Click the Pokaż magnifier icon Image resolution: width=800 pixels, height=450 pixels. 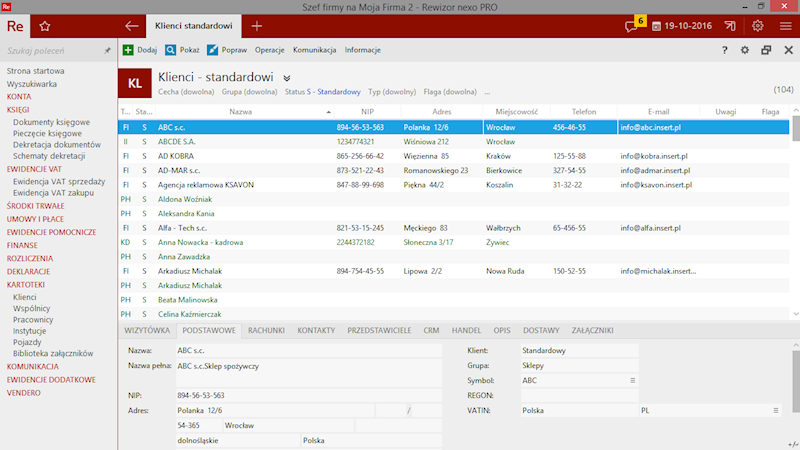coord(170,50)
